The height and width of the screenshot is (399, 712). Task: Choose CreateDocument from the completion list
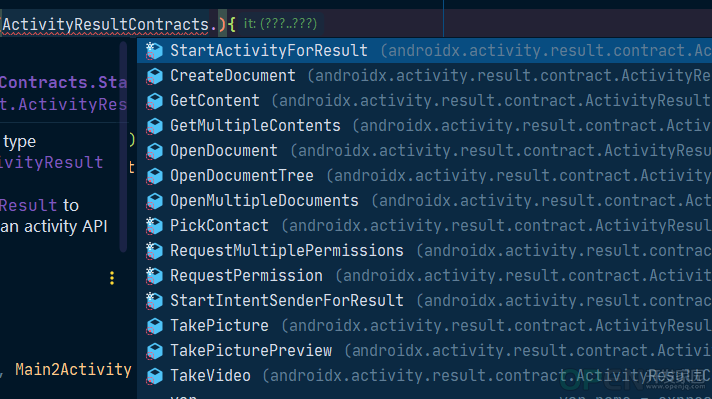click(425, 75)
